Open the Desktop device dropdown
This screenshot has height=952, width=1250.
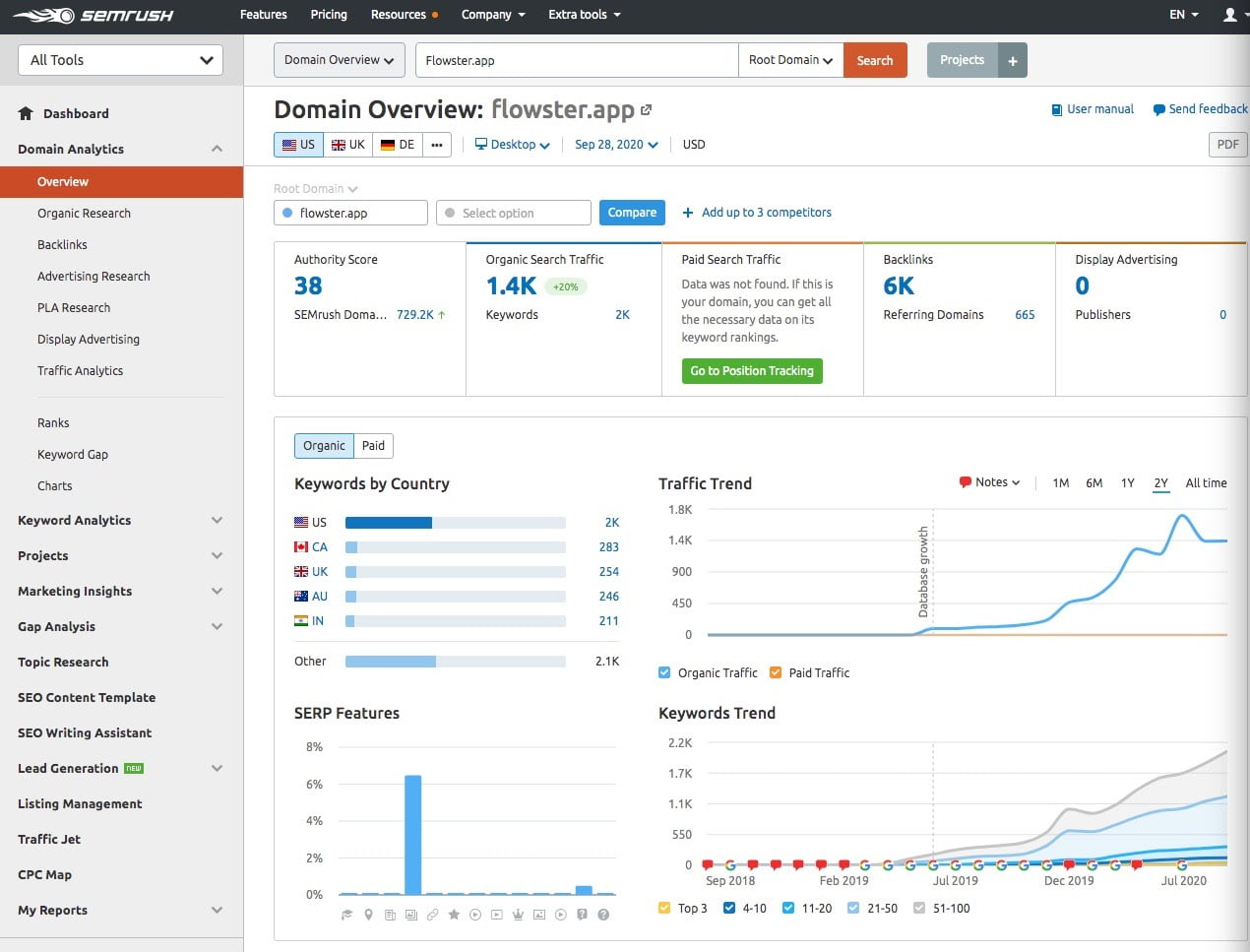point(512,145)
